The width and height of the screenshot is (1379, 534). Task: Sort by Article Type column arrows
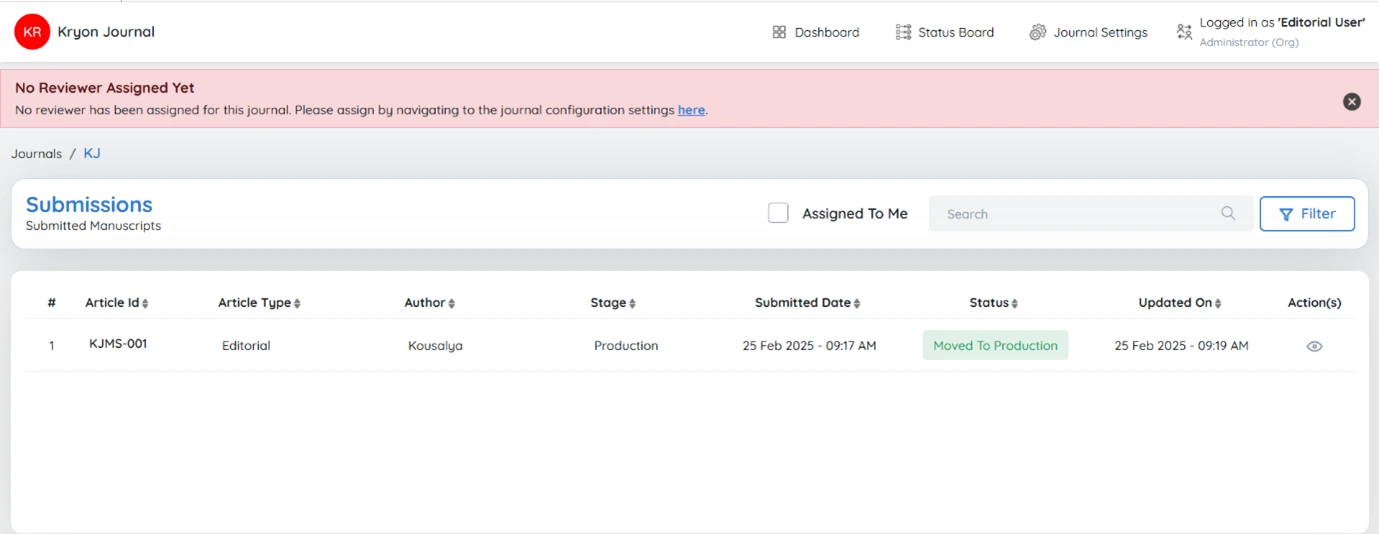(x=297, y=303)
